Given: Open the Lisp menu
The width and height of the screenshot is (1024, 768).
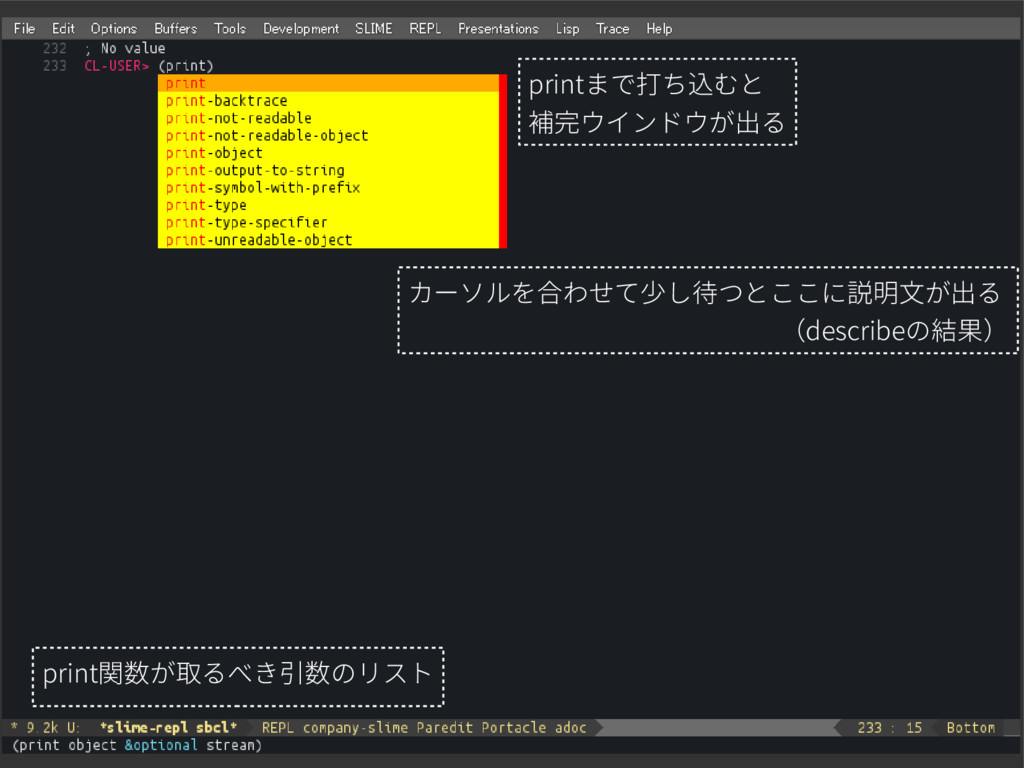Looking at the screenshot, I should (568, 29).
